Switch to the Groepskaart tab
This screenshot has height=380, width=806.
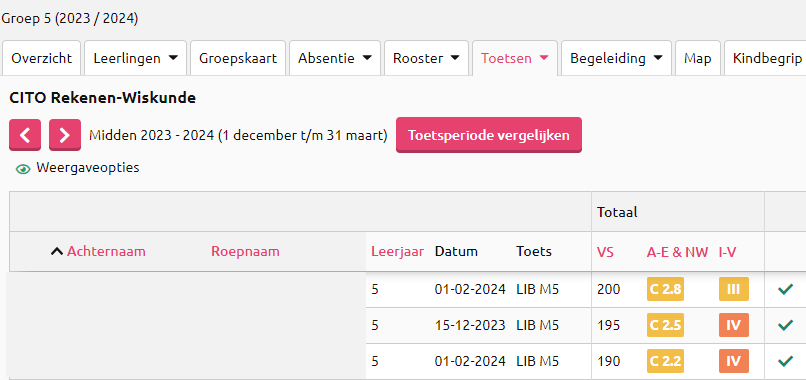click(x=238, y=58)
